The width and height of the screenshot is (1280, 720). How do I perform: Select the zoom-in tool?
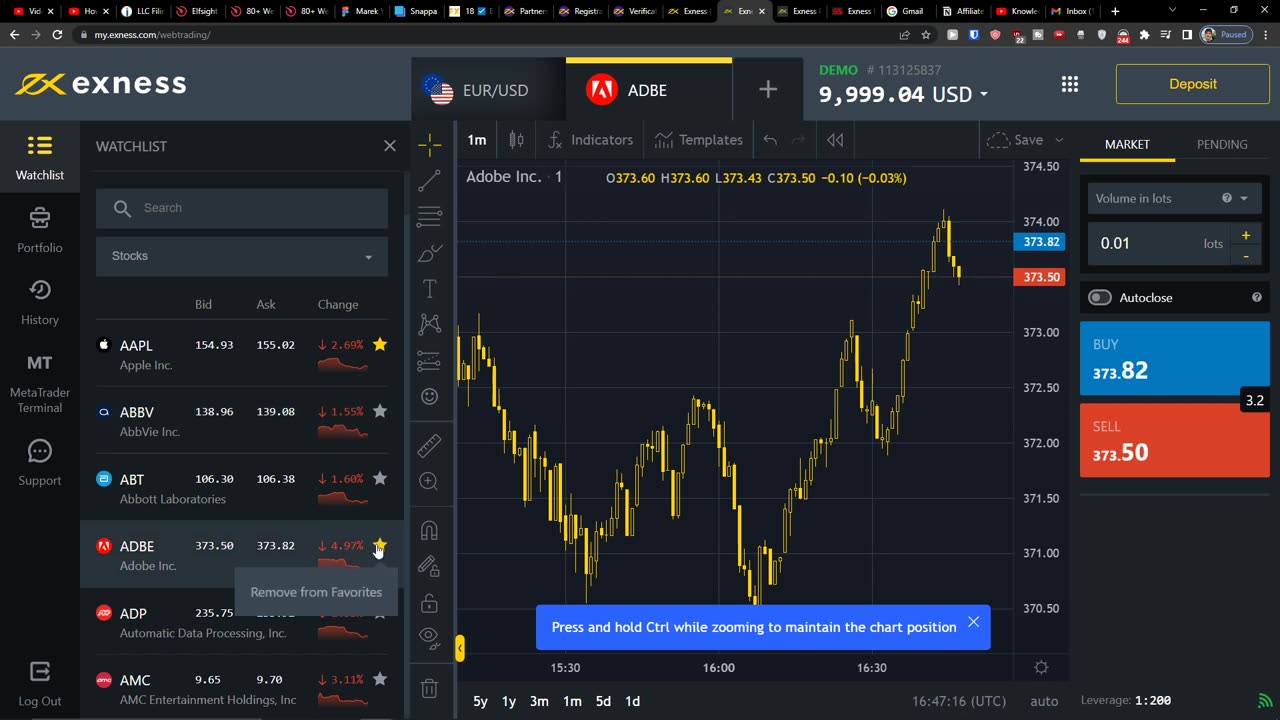[430, 481]
